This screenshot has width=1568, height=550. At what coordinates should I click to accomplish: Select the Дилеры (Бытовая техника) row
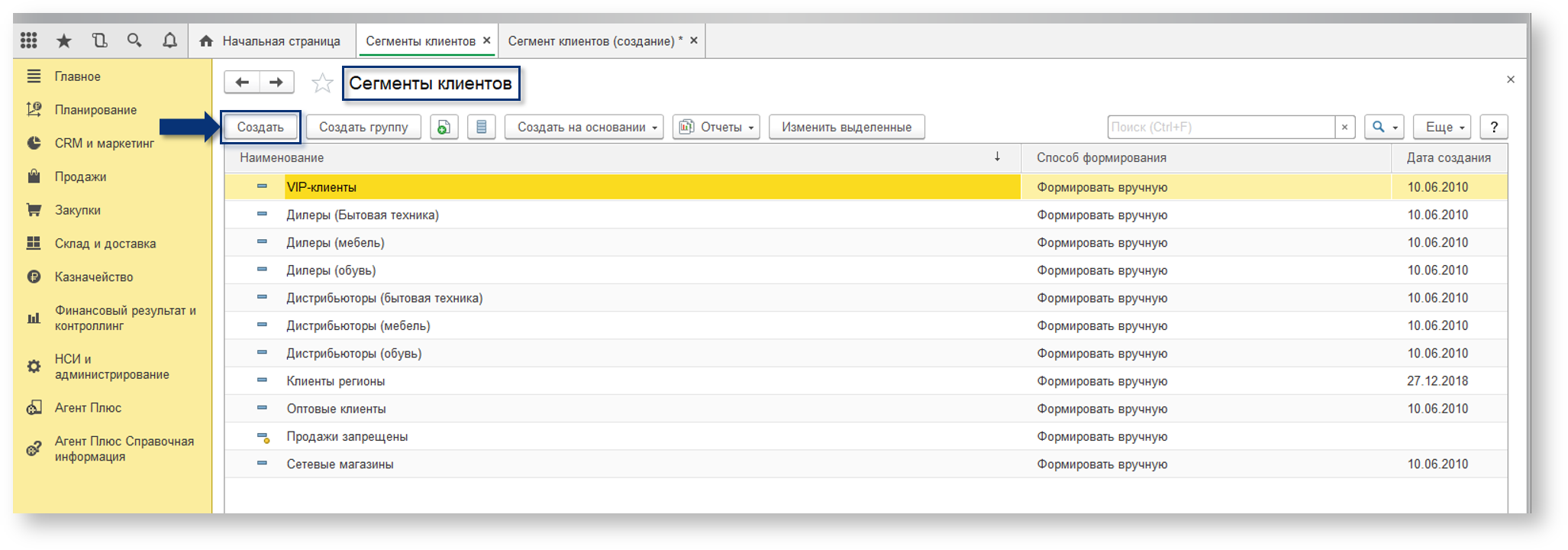866,215
